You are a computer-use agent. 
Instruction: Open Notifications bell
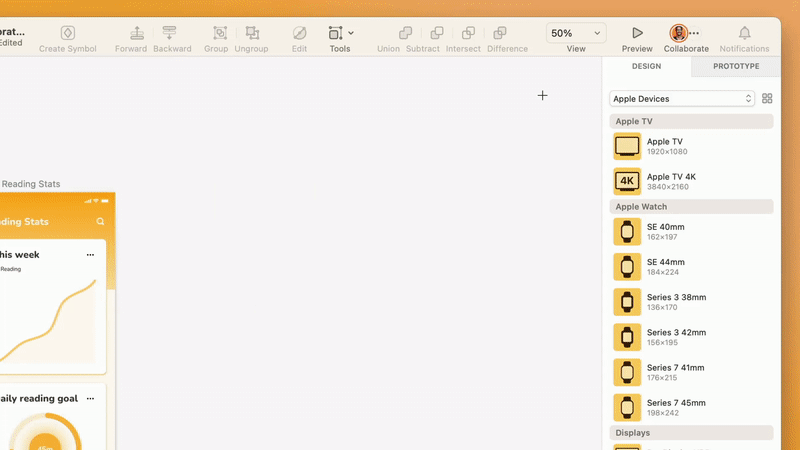(x=744, y=33)
